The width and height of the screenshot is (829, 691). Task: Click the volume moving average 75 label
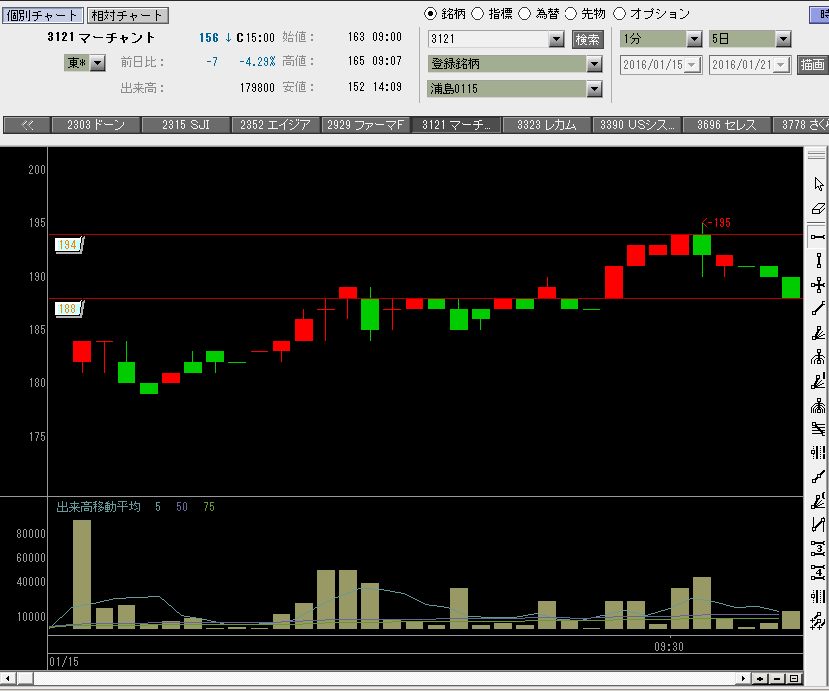pyautogui.click(x=209, y=507)
